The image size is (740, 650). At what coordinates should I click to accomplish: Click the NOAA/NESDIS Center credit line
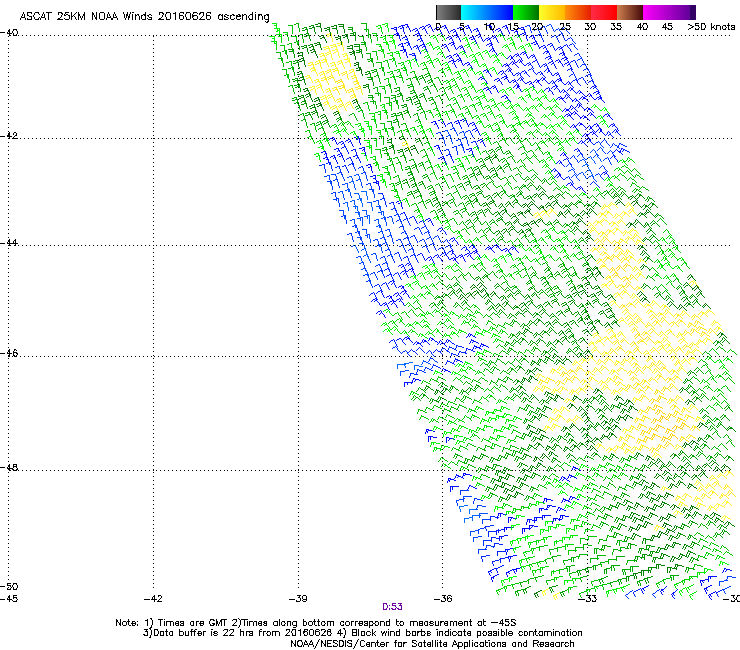(432, 644)
